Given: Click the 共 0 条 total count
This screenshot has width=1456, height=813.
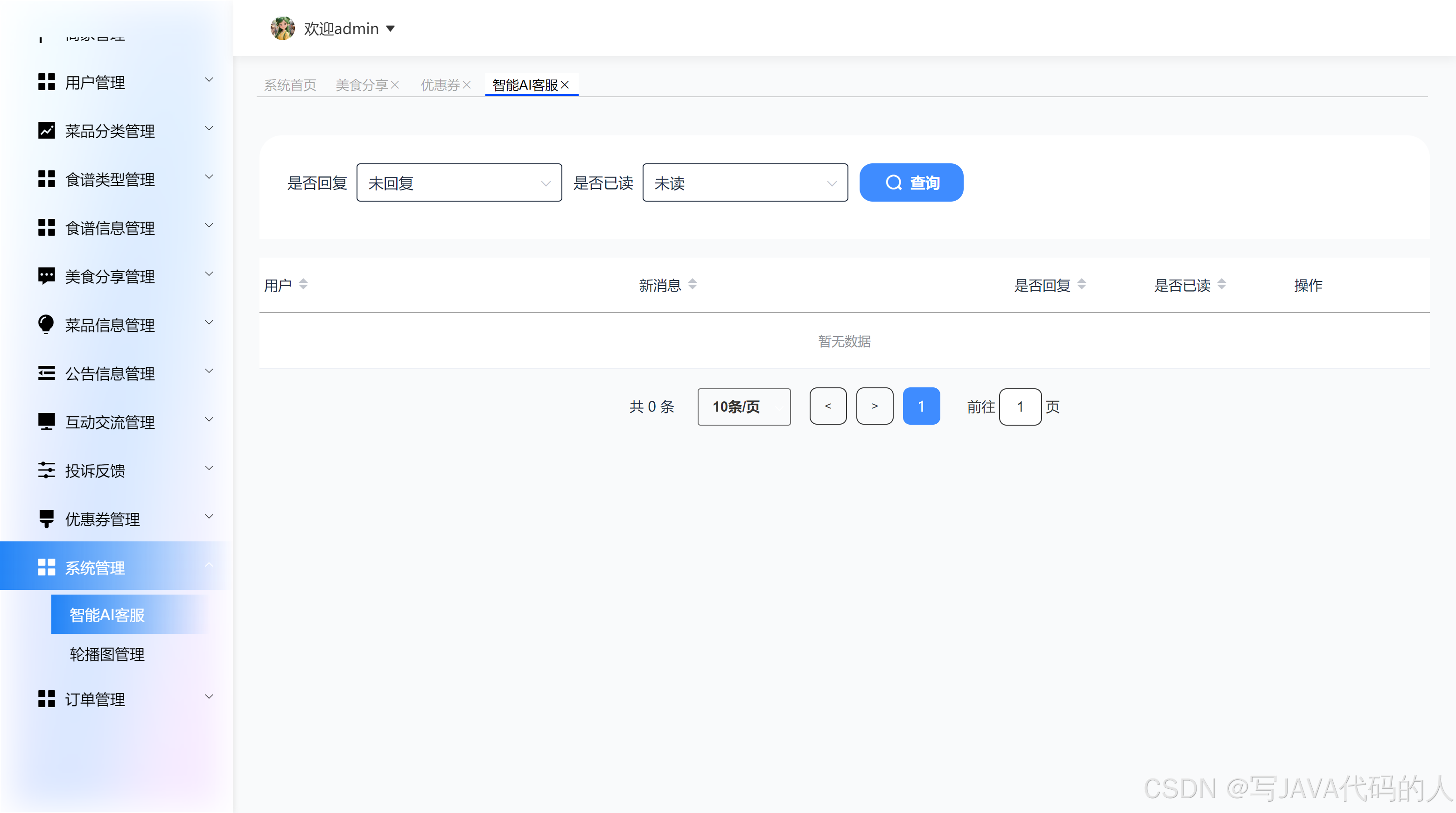Looking at the screenshot, I should [x=651, y=406].
